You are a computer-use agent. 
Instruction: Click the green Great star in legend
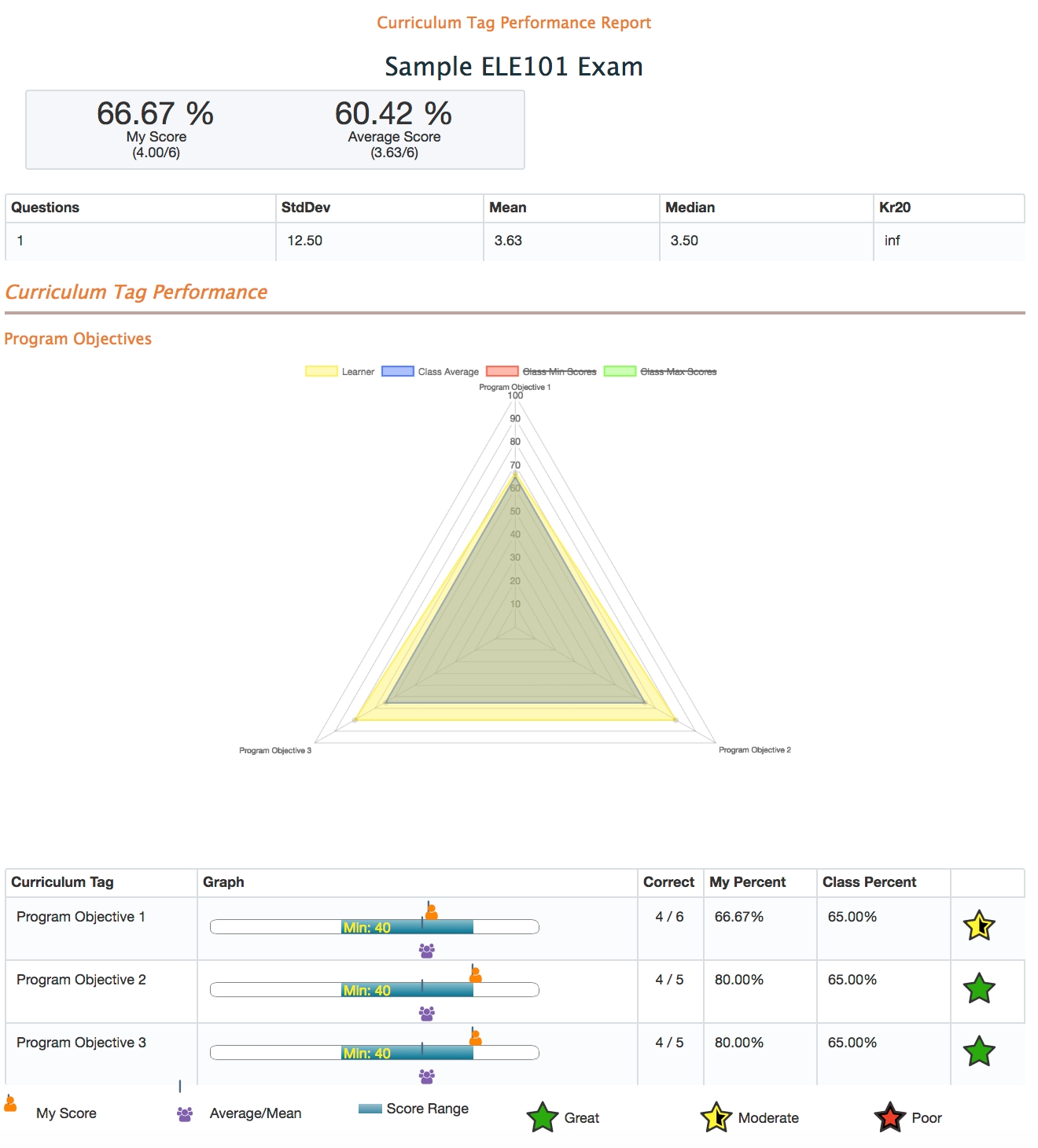[x=543, y=1117]
